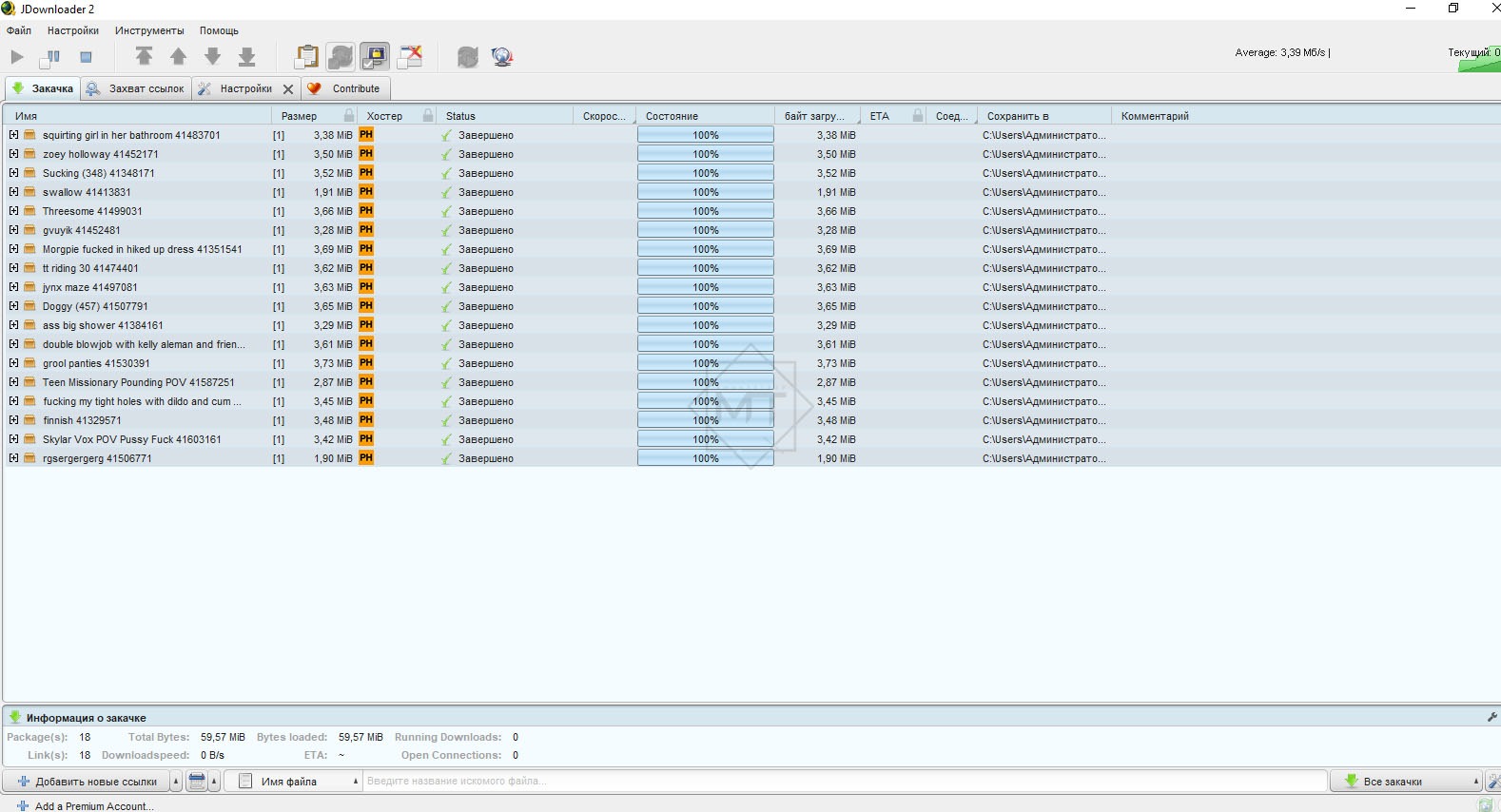Close the Настройки tab with its X
Screen dimensions: 1501x812
click(288, 89)
